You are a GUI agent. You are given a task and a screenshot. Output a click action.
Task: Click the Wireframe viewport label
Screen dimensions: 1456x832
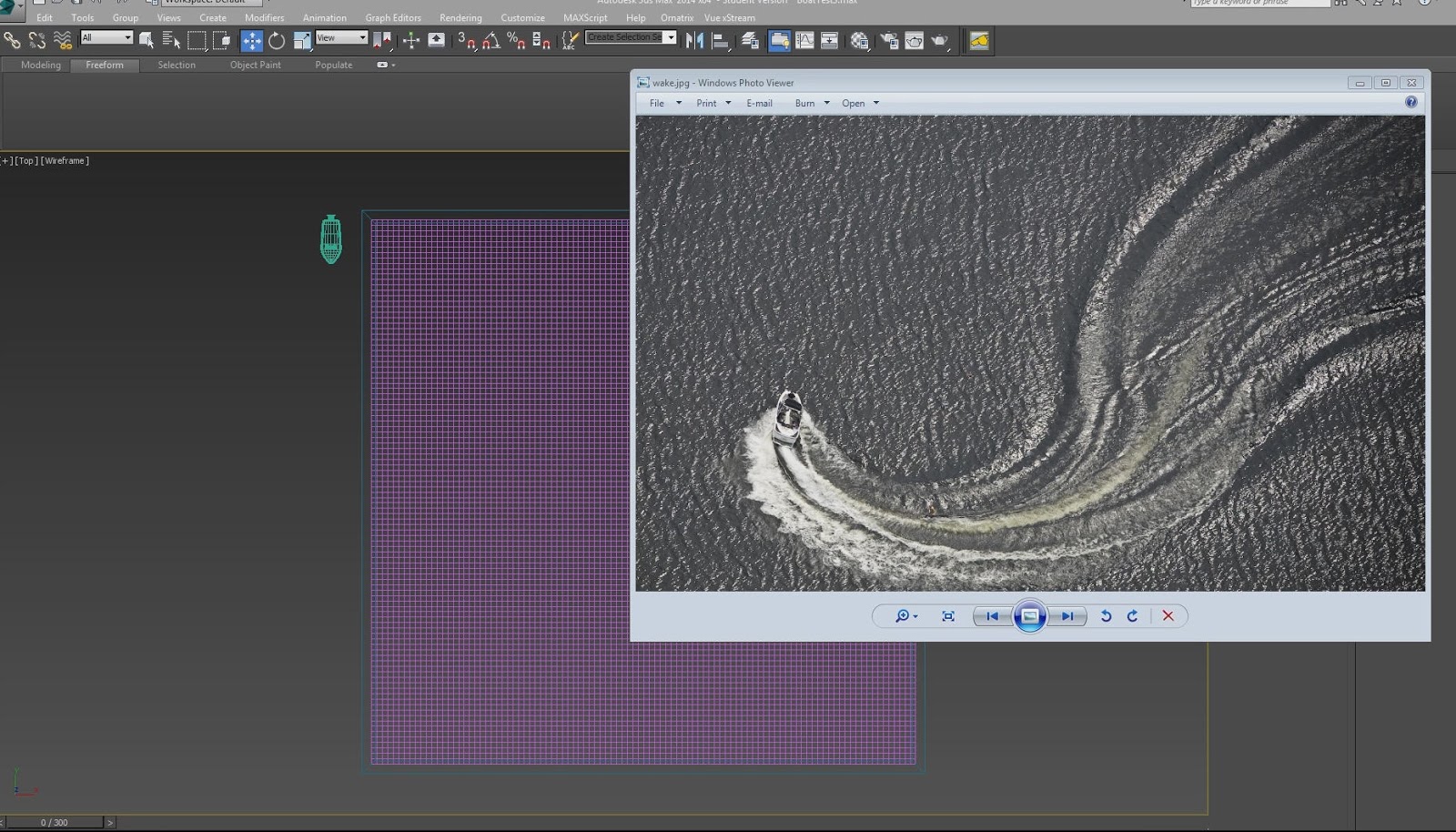[x=65, y=160]
